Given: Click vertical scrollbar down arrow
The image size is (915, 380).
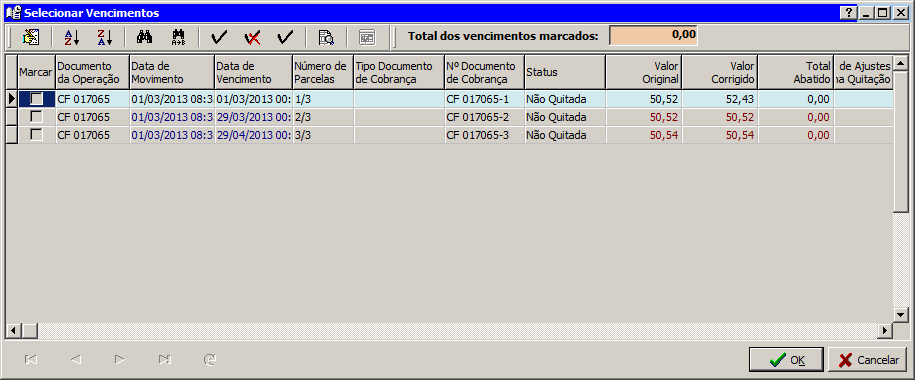Looking at the screenshot, I should coord(900,315).
